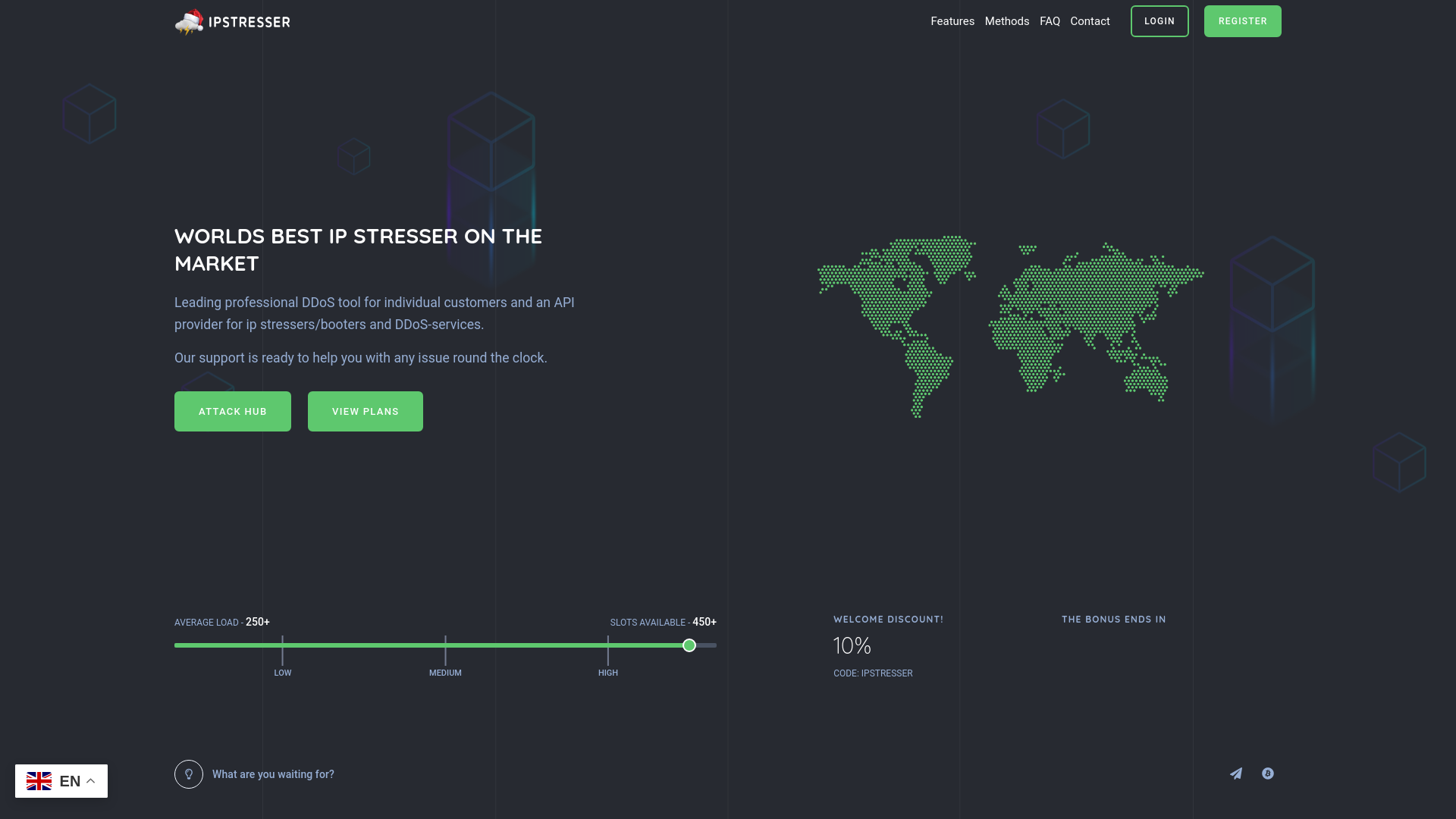Screen dimensions: 1456x819
Task: Click the Bitcoin coin icon
Action: click(1268, 773)
